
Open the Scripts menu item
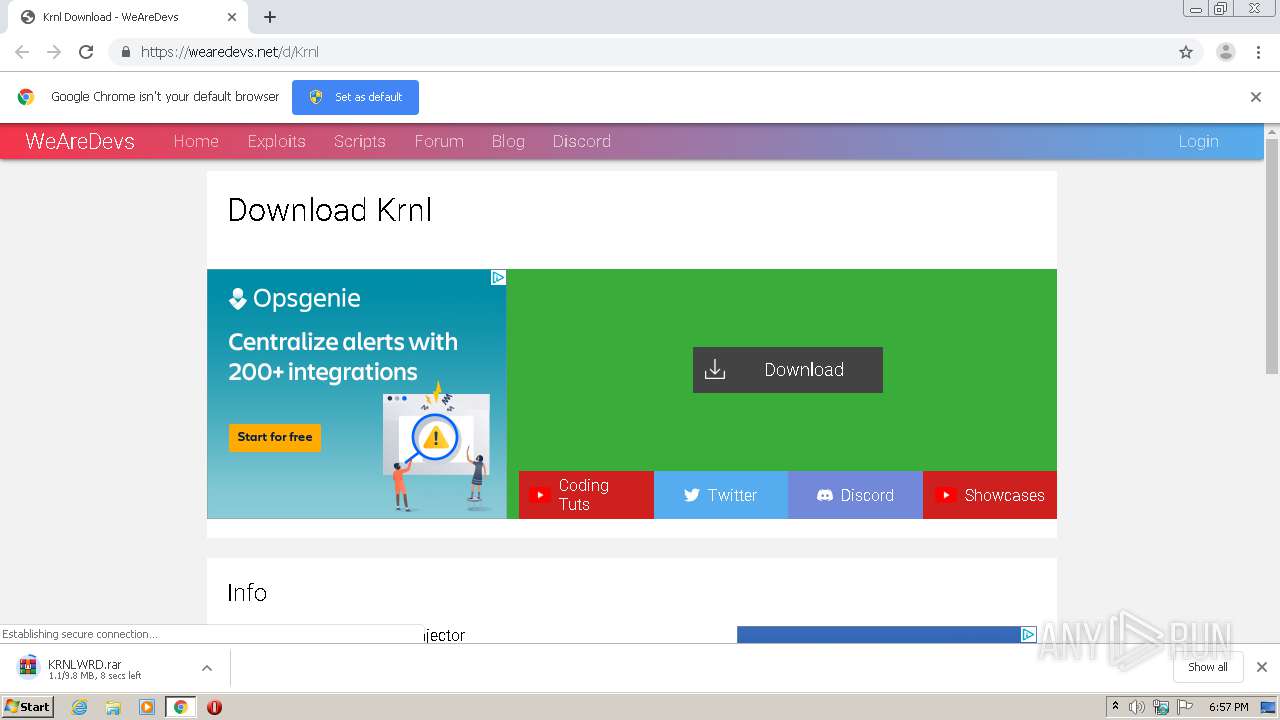pyautogui.click(x=360, y=141)
